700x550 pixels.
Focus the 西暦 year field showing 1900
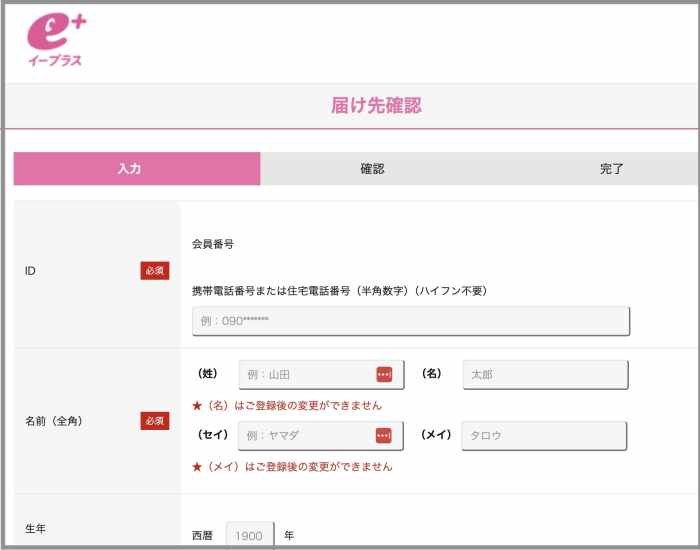pos(250,535)
